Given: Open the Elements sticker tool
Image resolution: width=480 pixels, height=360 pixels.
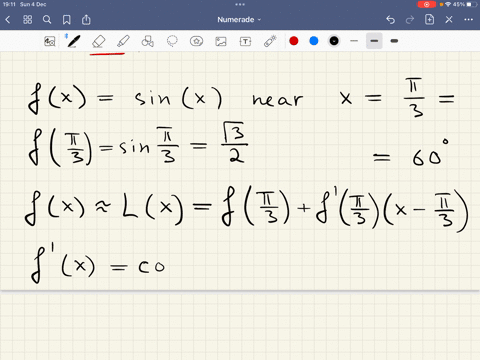Looking at the screenshot, I should pyautogui.click(x=196, y=41).
